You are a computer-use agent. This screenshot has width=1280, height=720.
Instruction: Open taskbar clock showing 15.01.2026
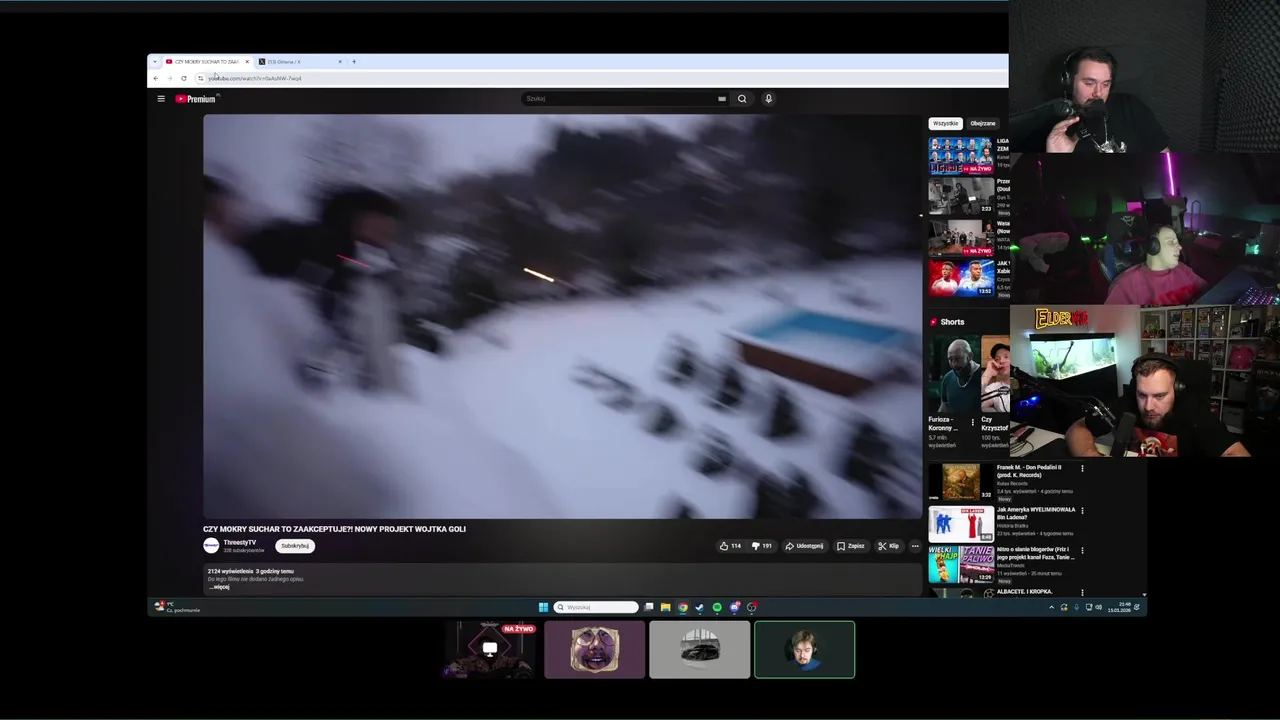[1119, 607]
